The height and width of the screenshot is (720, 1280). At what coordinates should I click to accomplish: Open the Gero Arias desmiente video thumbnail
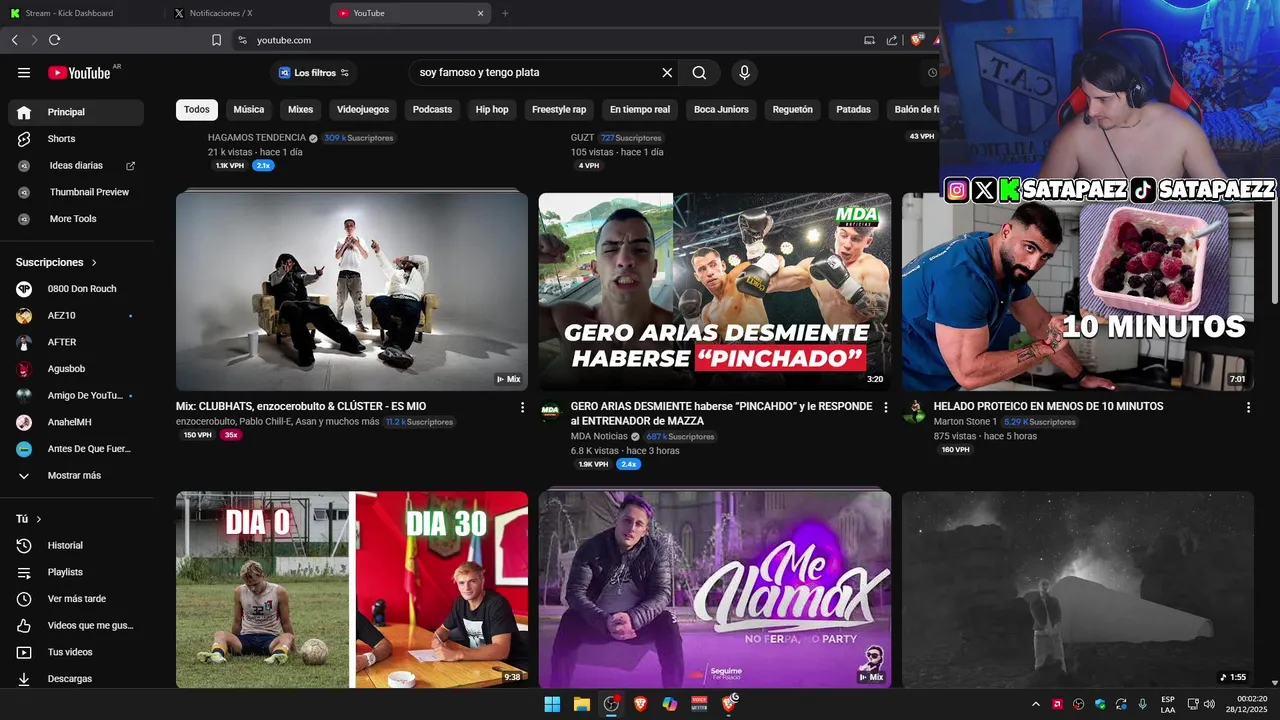tap(715, 291)
